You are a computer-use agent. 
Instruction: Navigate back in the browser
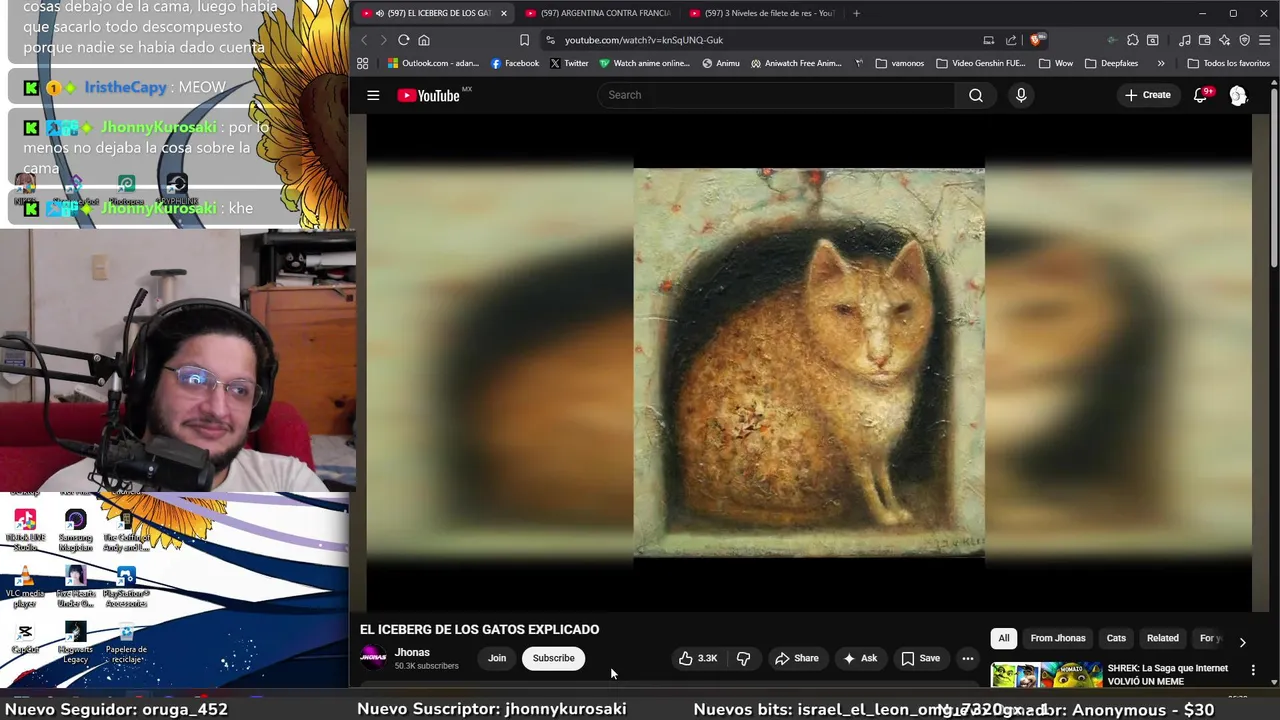coord(364,40)
